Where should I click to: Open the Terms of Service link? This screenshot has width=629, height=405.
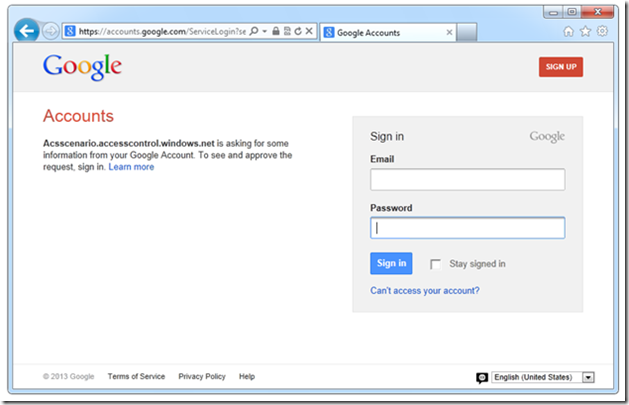click(x=136, y=377)
